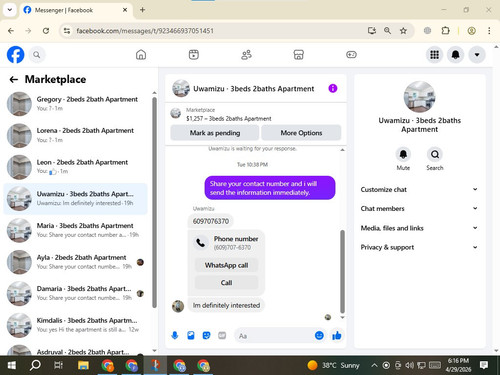This screenshot has height=375, width=500.
Task: Expand the Customize chat section
Action: (x=419, y=189)
